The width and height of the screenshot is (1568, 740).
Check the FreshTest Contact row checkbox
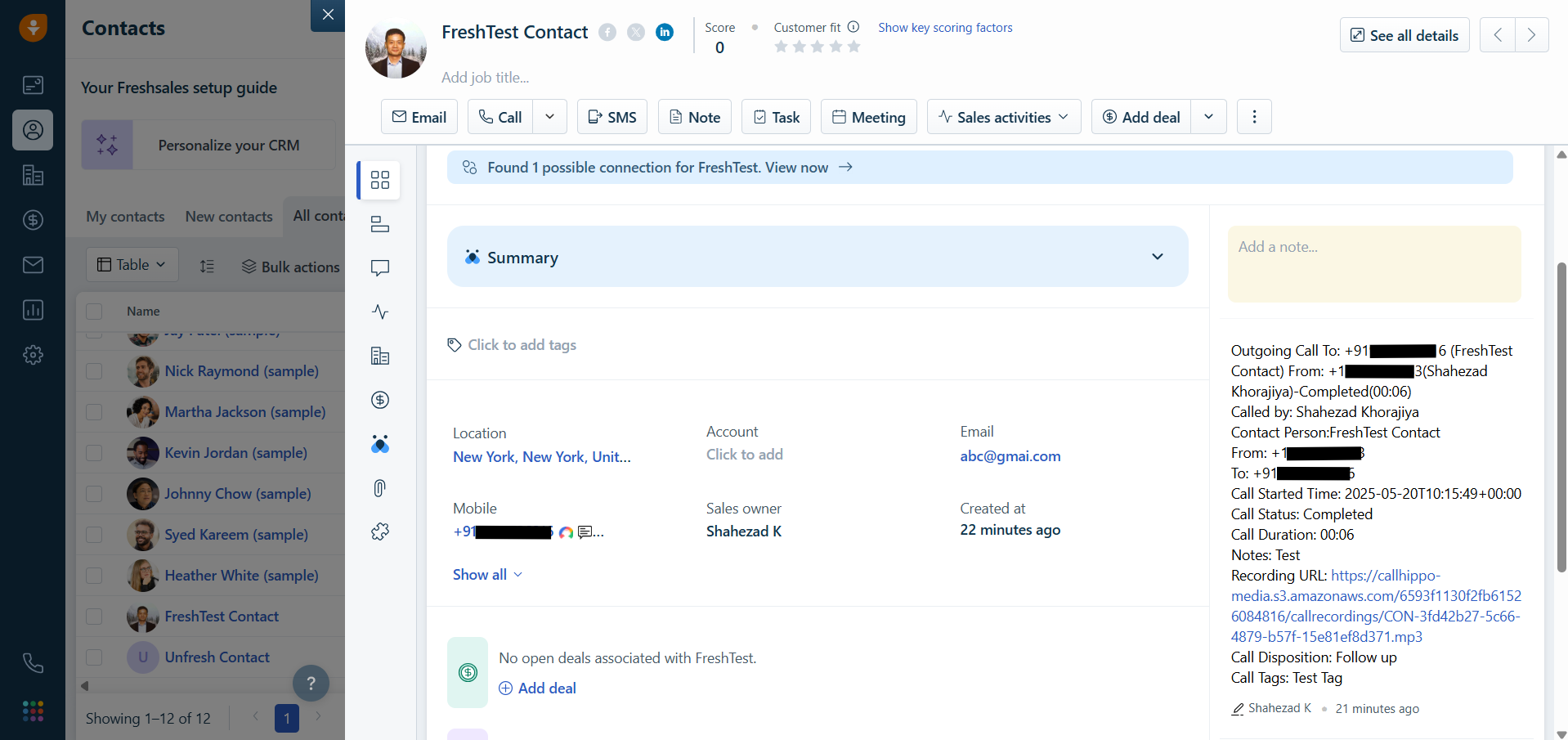tap(94, 617)
